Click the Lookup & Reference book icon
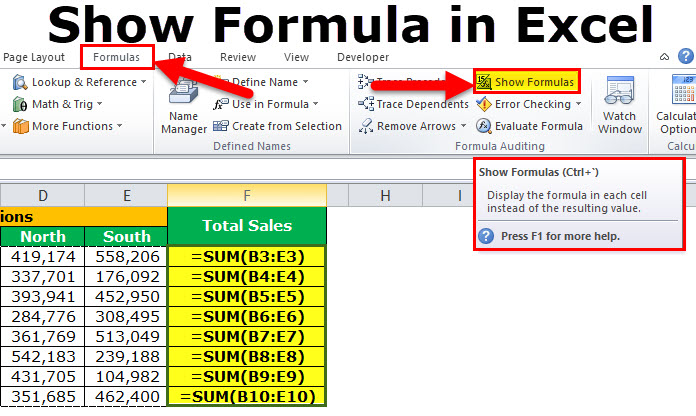This screenshot has width=696, height=416. 20,82
